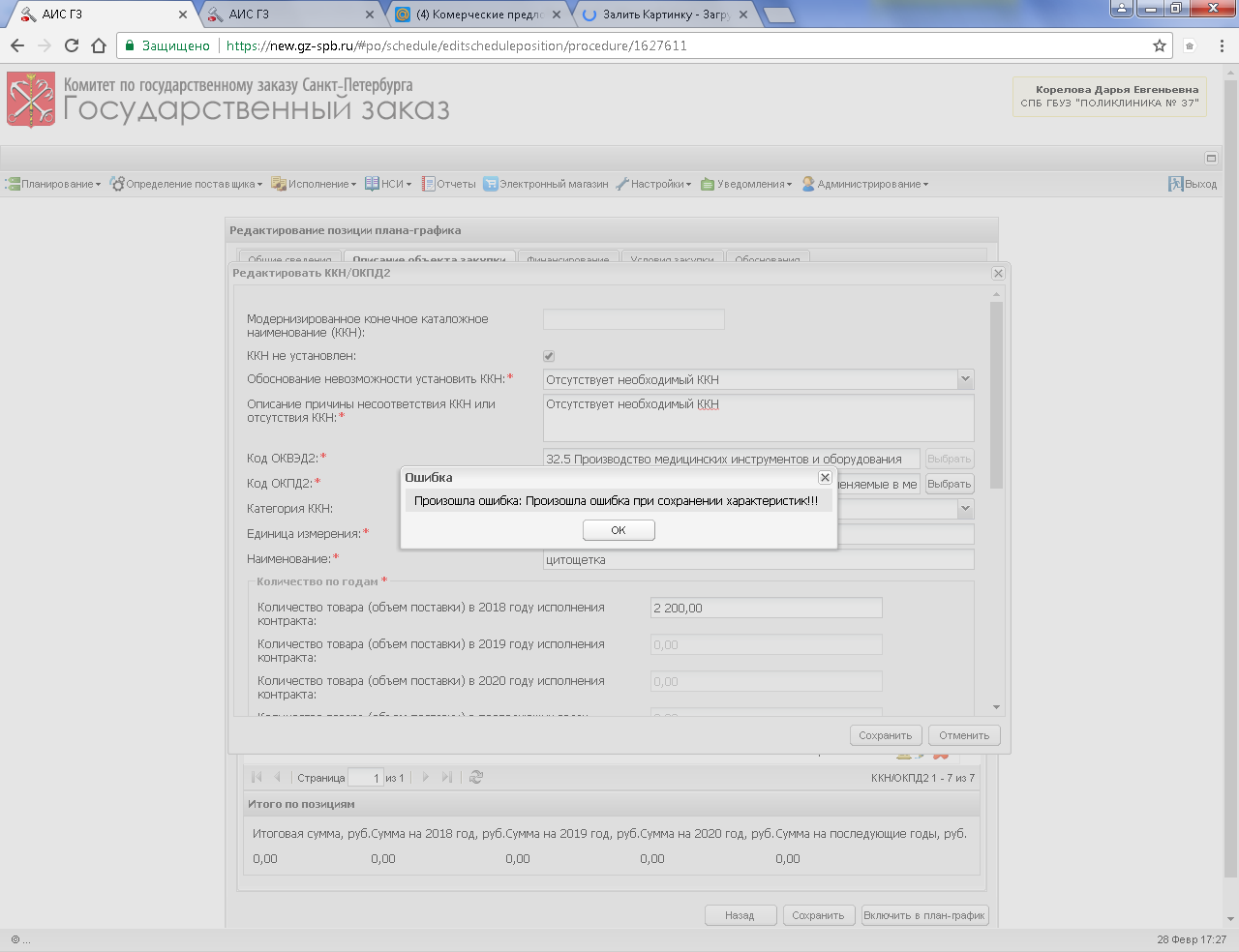The width and height of the screenshot is (1239, 952).
Task: Click the collapse header panel icon
Action: 1211,158
